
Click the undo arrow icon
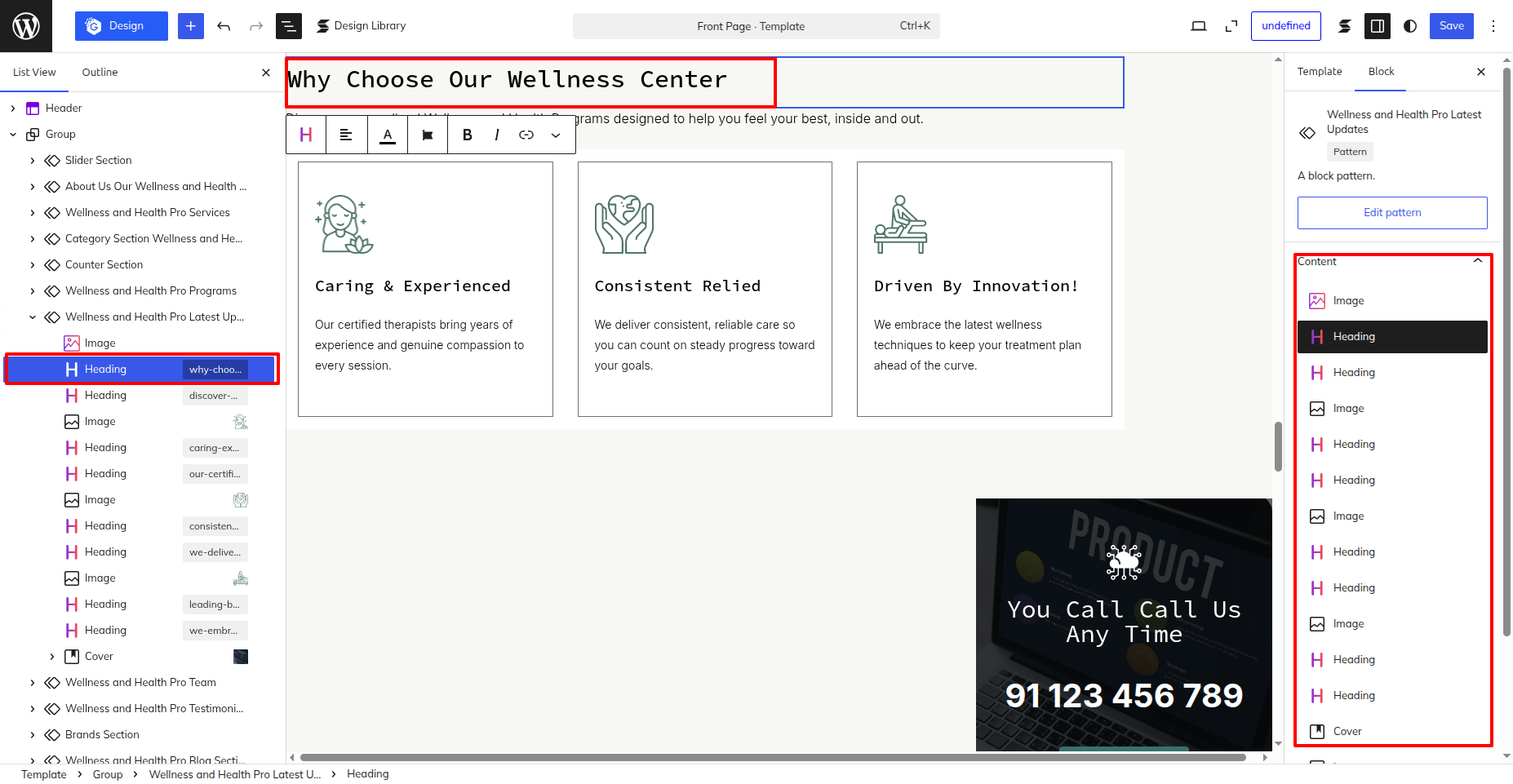[x=224, y=26]
